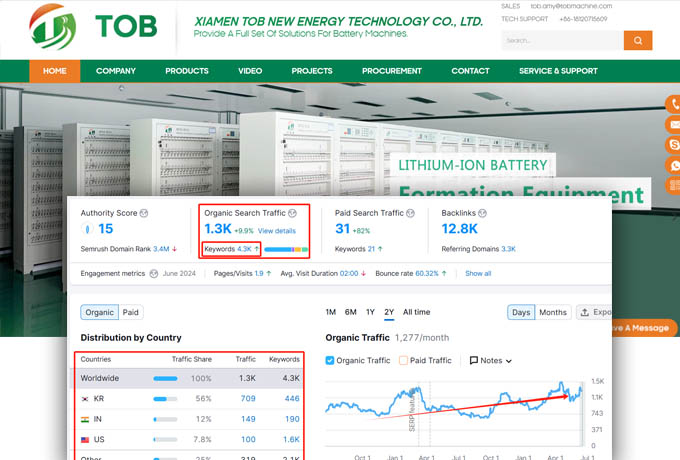680x460 pixels.
Task: Click the View details link
Action: 277,231
